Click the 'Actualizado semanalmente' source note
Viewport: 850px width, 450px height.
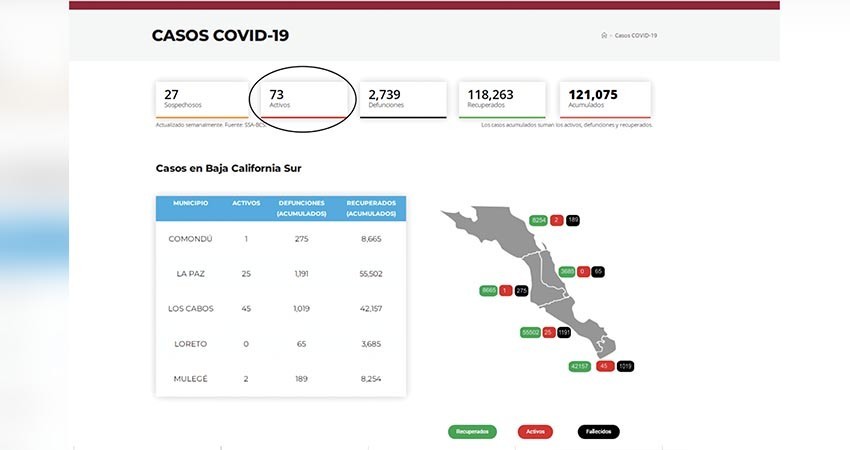click(210, 125)
